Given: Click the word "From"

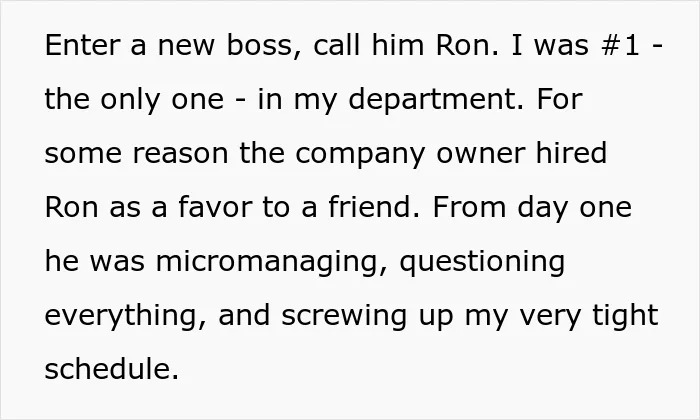Looking at the screenshot, I should [x=469, y=208].
